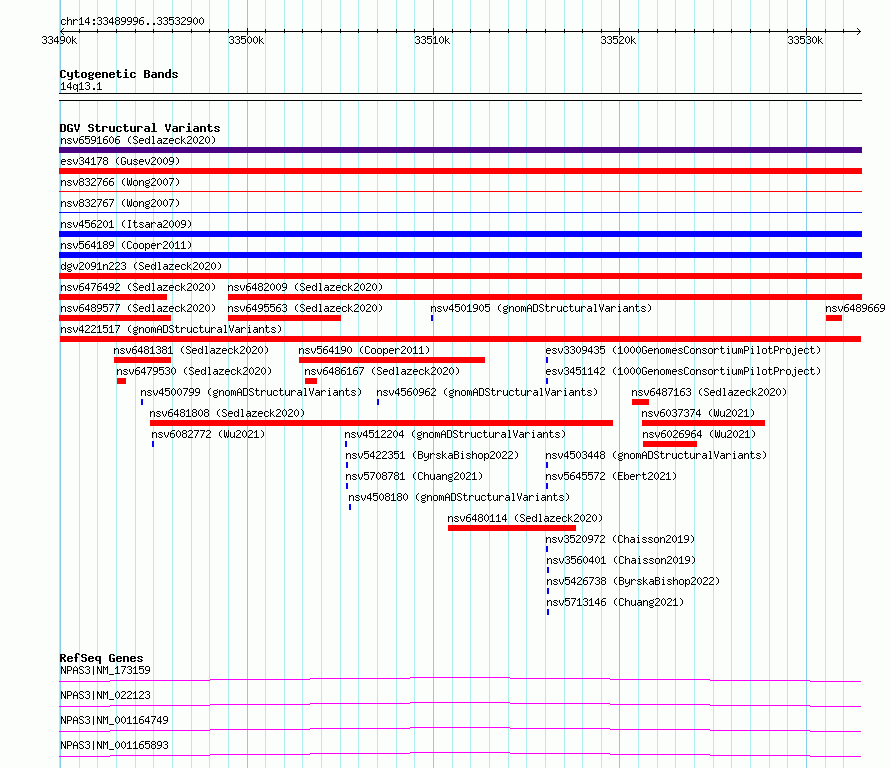Select the nsv6082772 (Wu2021) label
The height and width of the screenshot is (768, 890).
(x=208, y=434)
